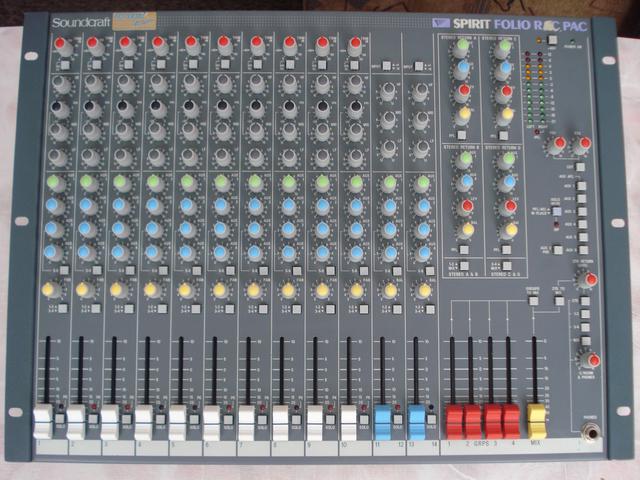Toggle the button beside the orange LED

[x=552, y=39]
